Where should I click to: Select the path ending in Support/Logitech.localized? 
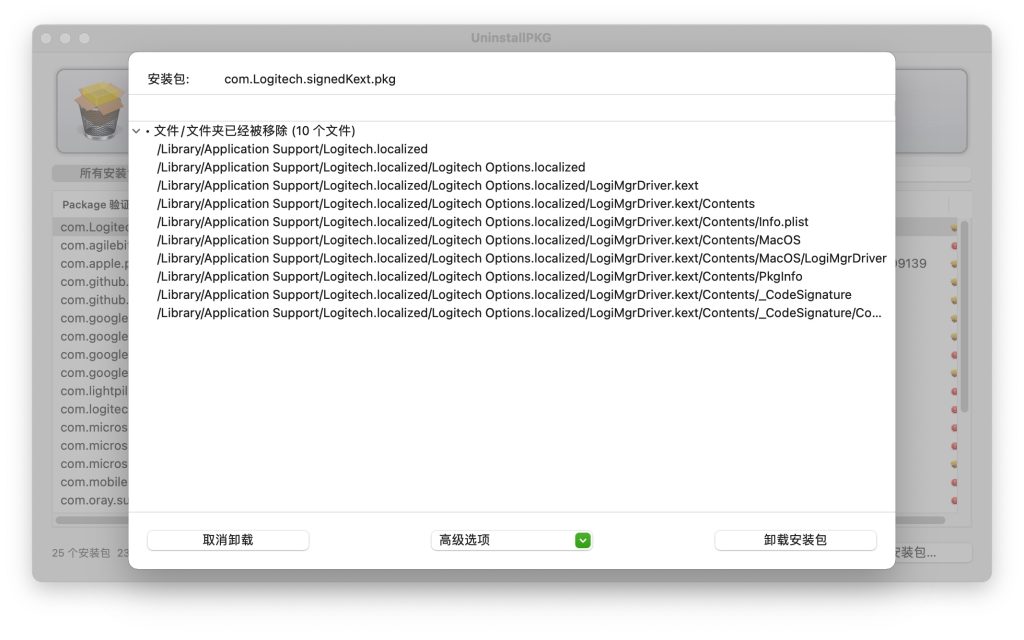[293, 149]
